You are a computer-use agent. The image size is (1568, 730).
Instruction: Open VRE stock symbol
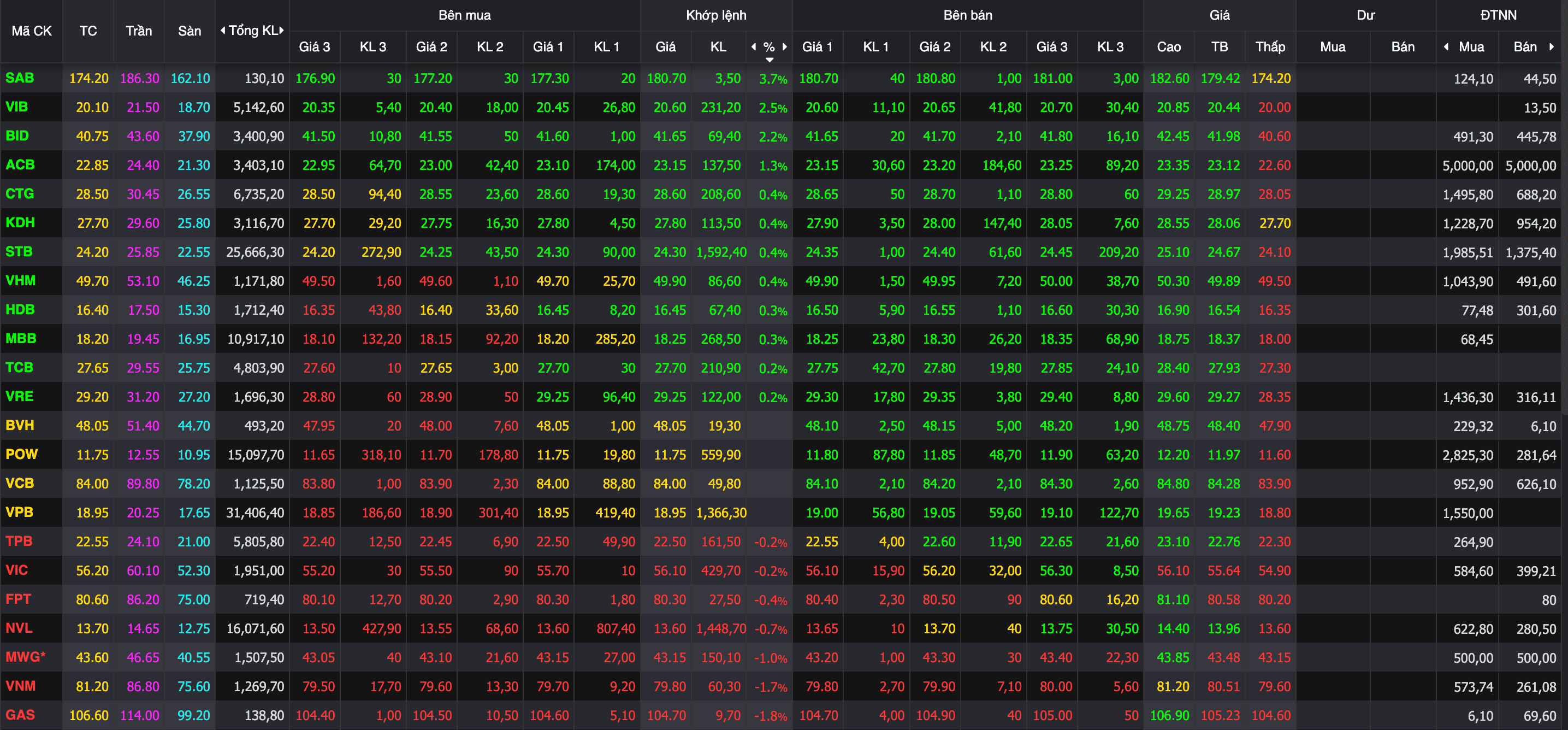coord(19,396)
